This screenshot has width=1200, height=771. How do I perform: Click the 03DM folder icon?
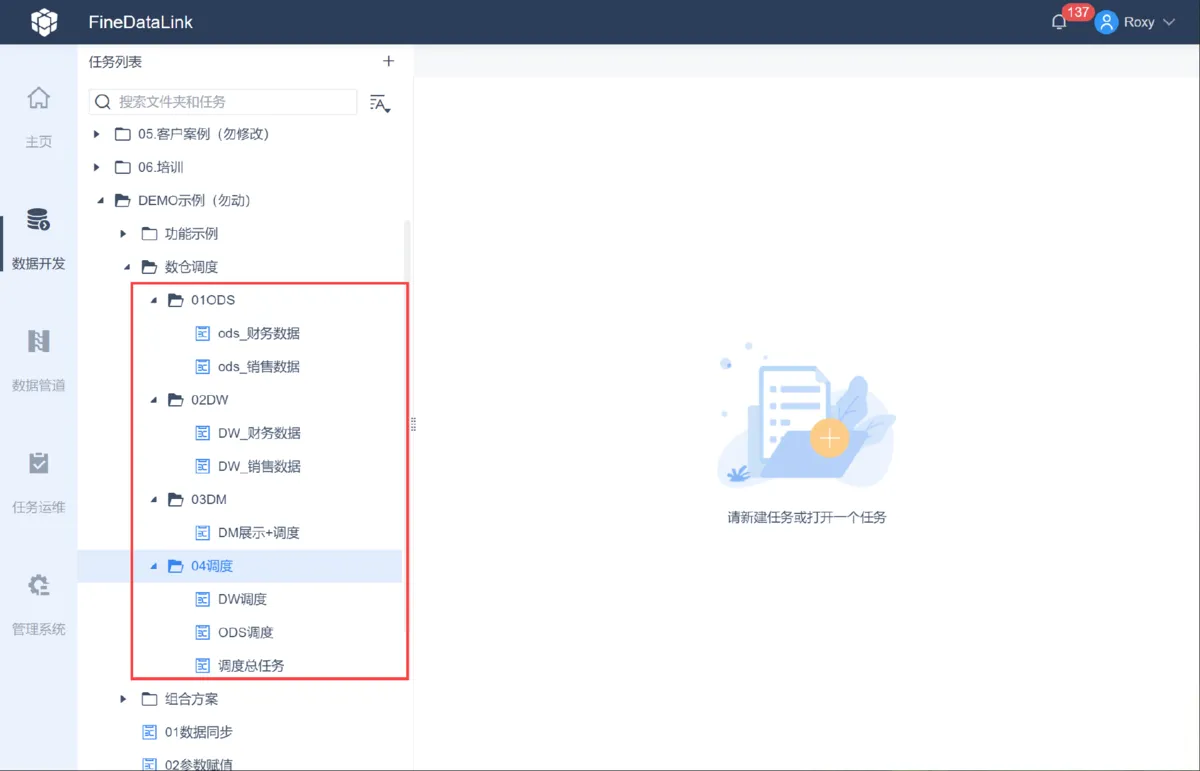coord(176,500)
